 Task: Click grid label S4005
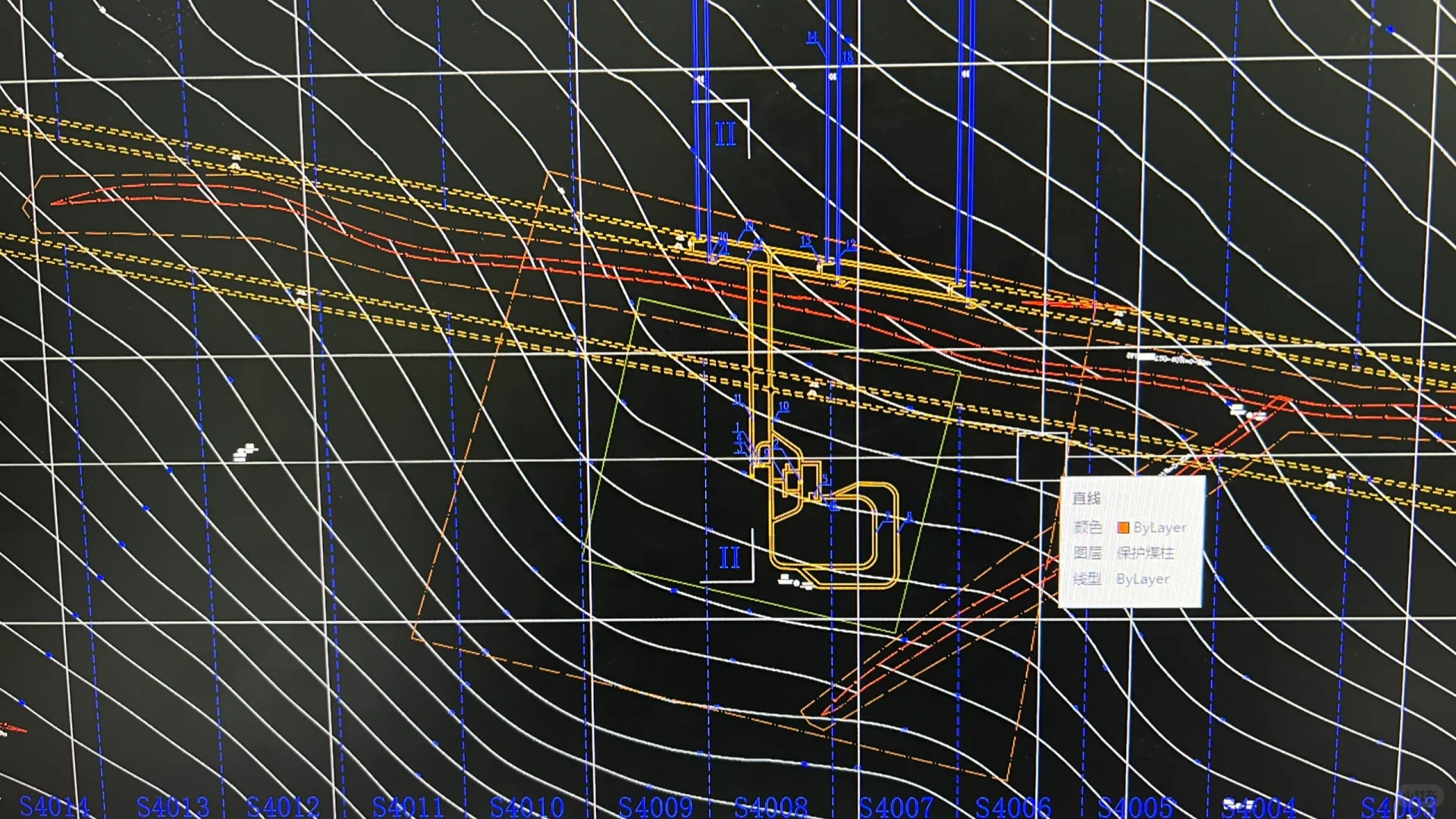[x=1135, y=807]
